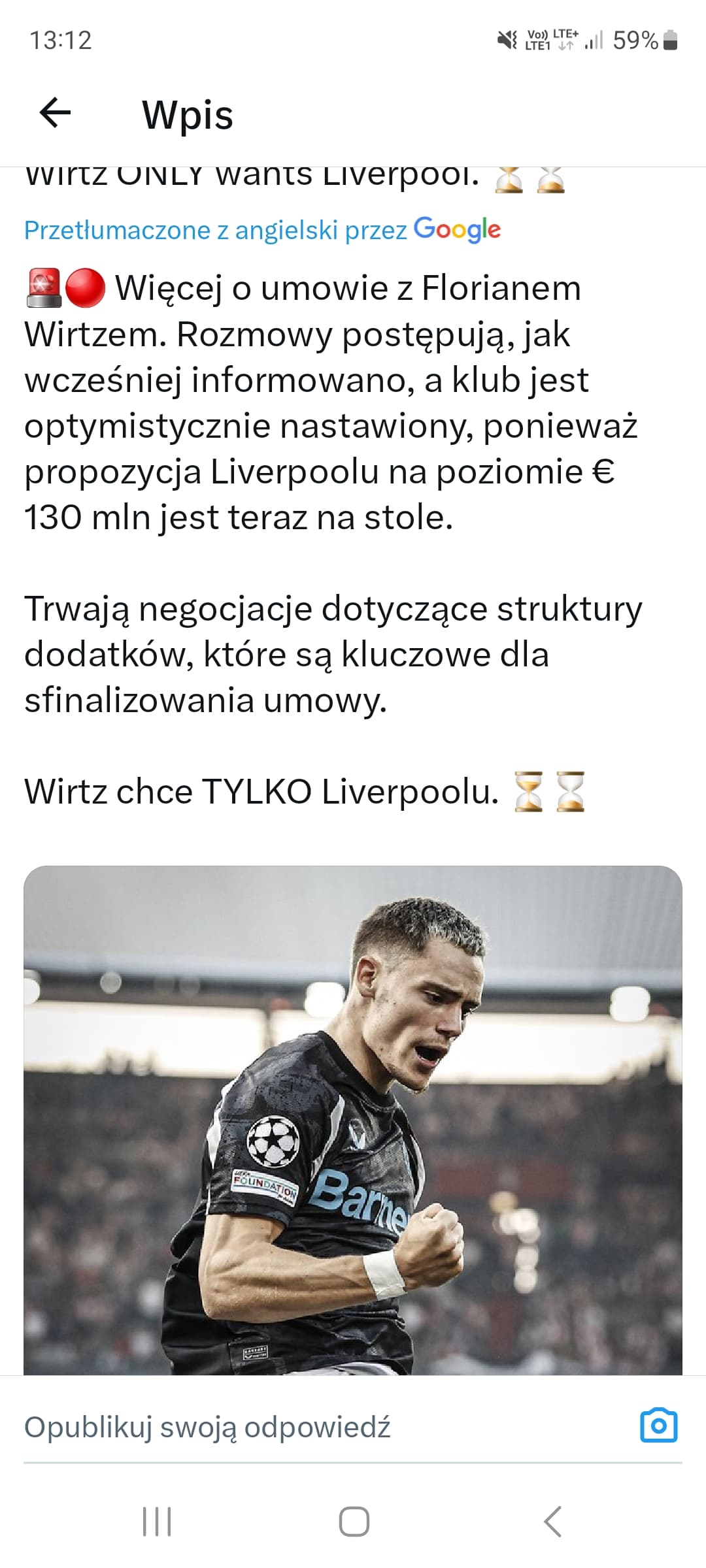Tap the Google logo in translation credit
The image size is (706, 1568).
[x=458, y=230]
